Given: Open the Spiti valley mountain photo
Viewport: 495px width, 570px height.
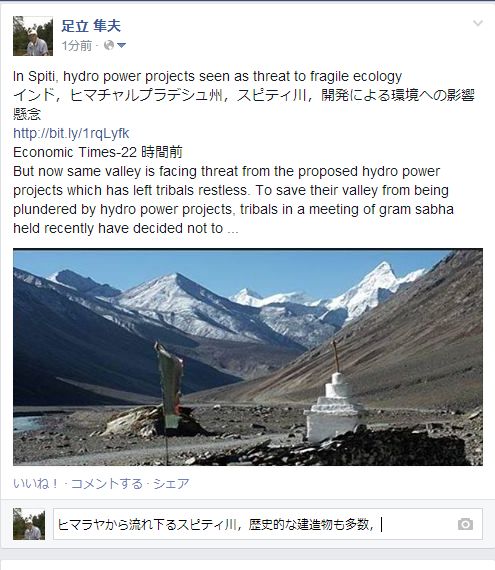Looking at the screenshot, I should [x=248, y=357].
